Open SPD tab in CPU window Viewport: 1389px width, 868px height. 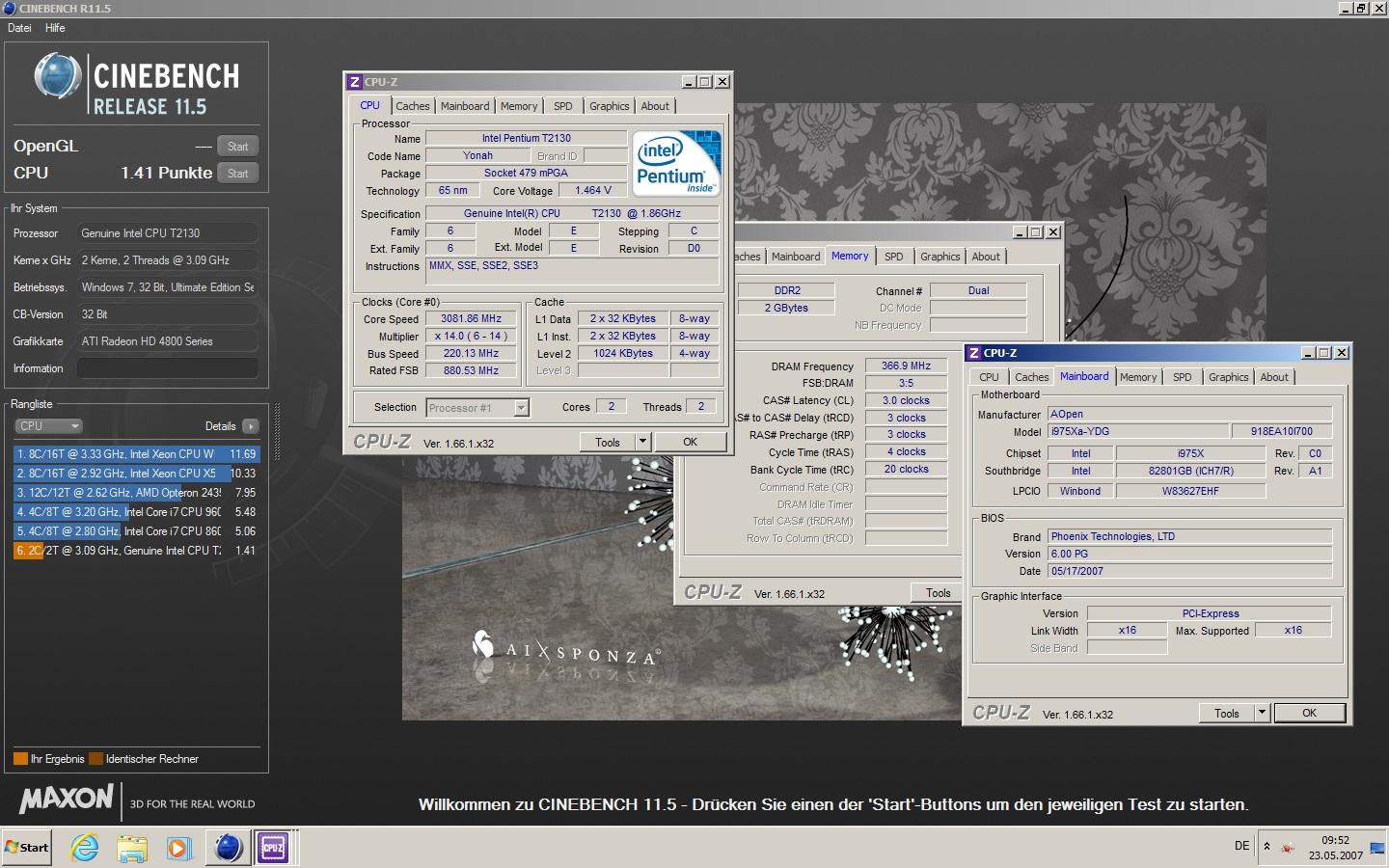[563, 106]
